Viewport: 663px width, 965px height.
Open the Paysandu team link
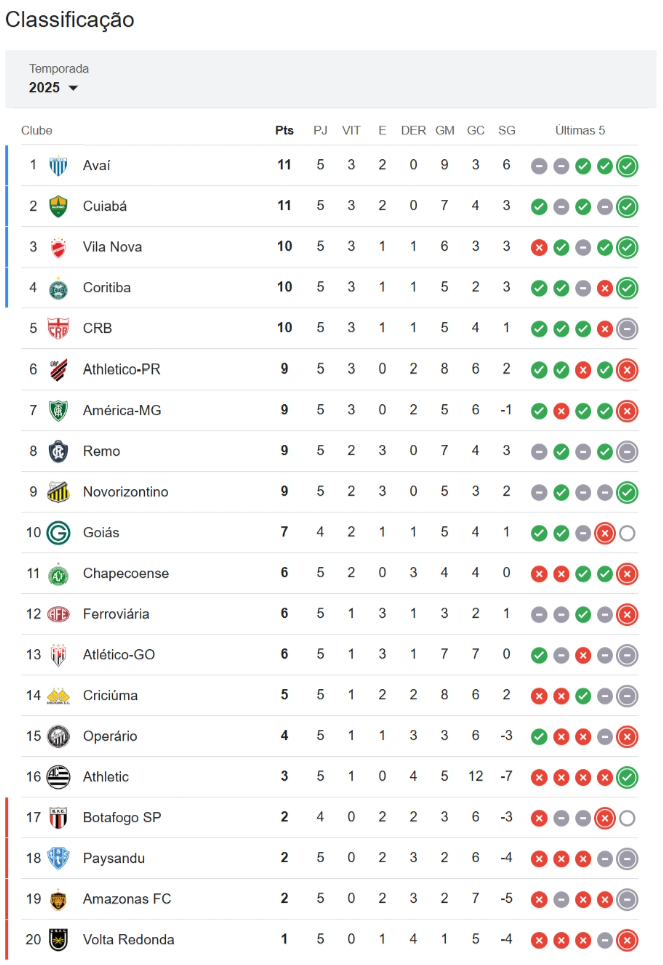coord(114,858)
